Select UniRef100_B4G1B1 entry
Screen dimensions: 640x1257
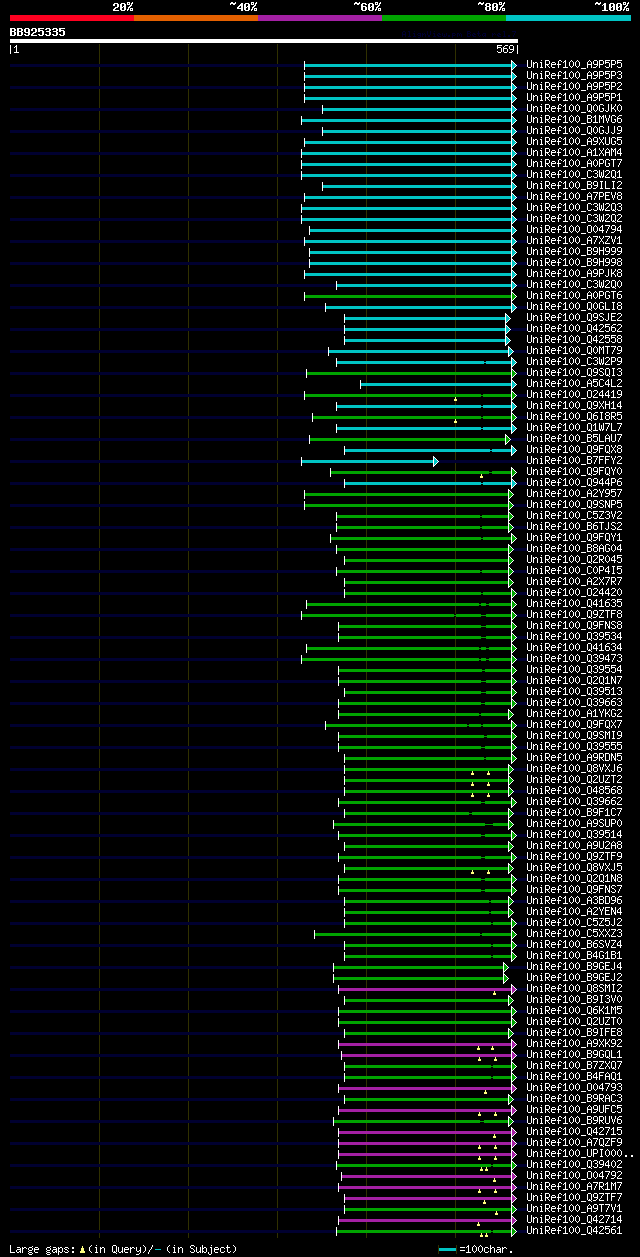tap(573, 955)
